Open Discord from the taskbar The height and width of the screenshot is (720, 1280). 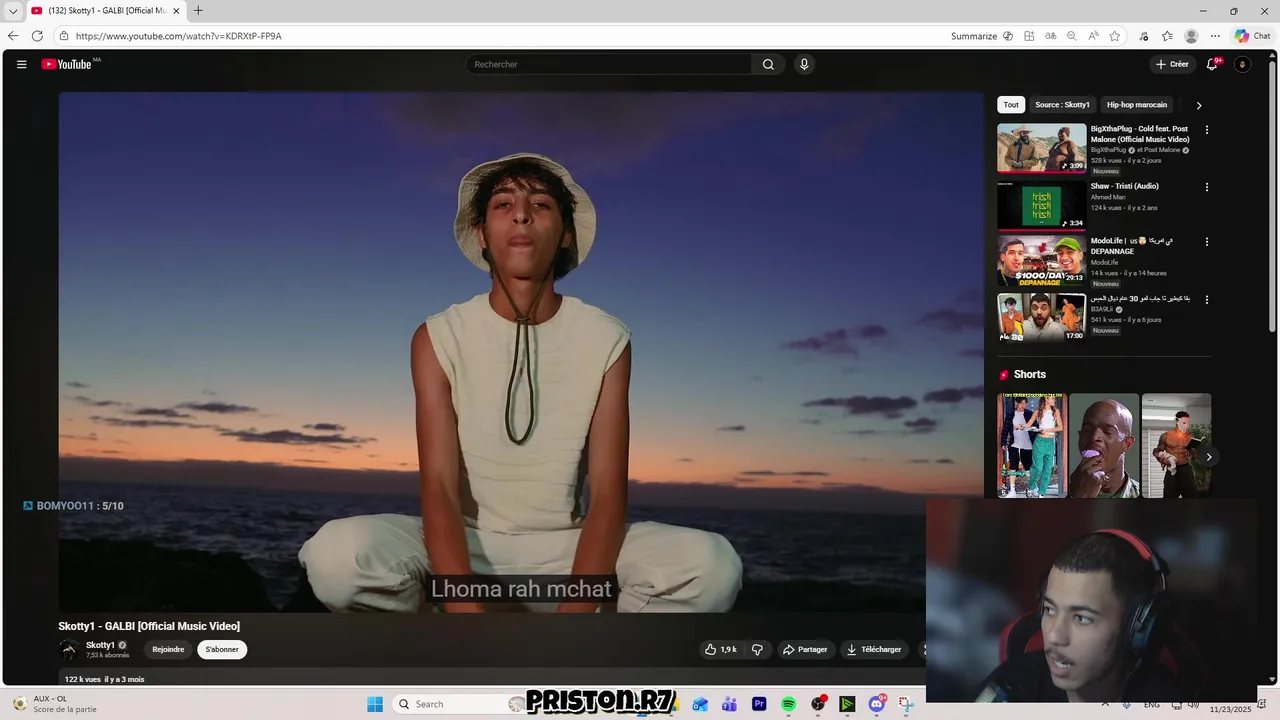pyautogui.click(x=877, y=704)
